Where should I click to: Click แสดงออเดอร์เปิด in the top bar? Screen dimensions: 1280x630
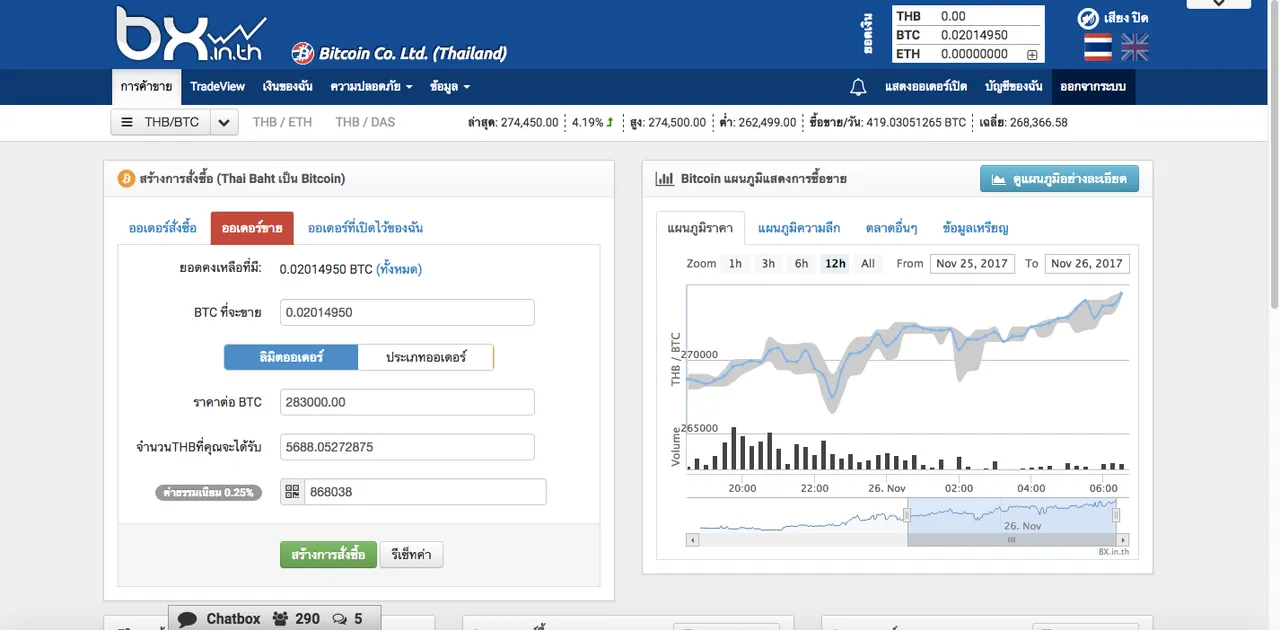tap(926, 87)
